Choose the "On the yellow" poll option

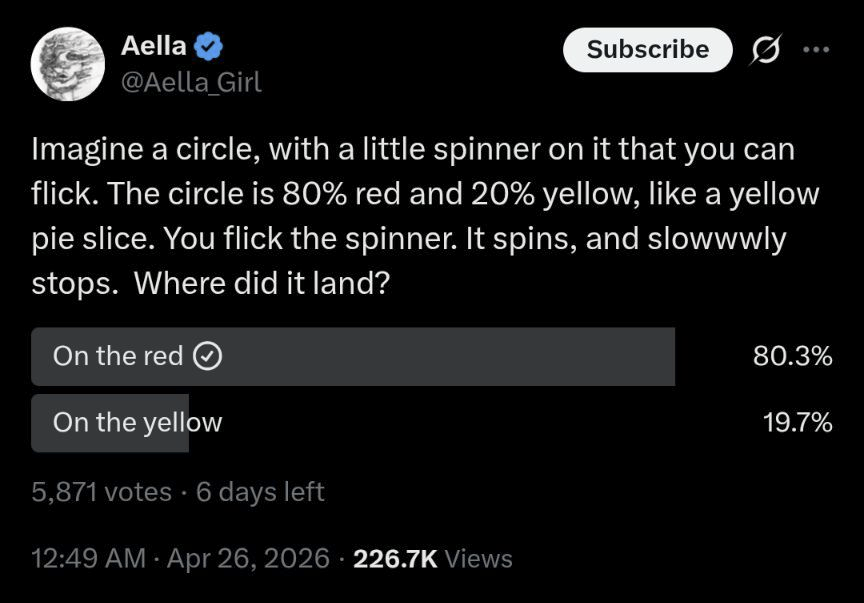pos(137,423)
